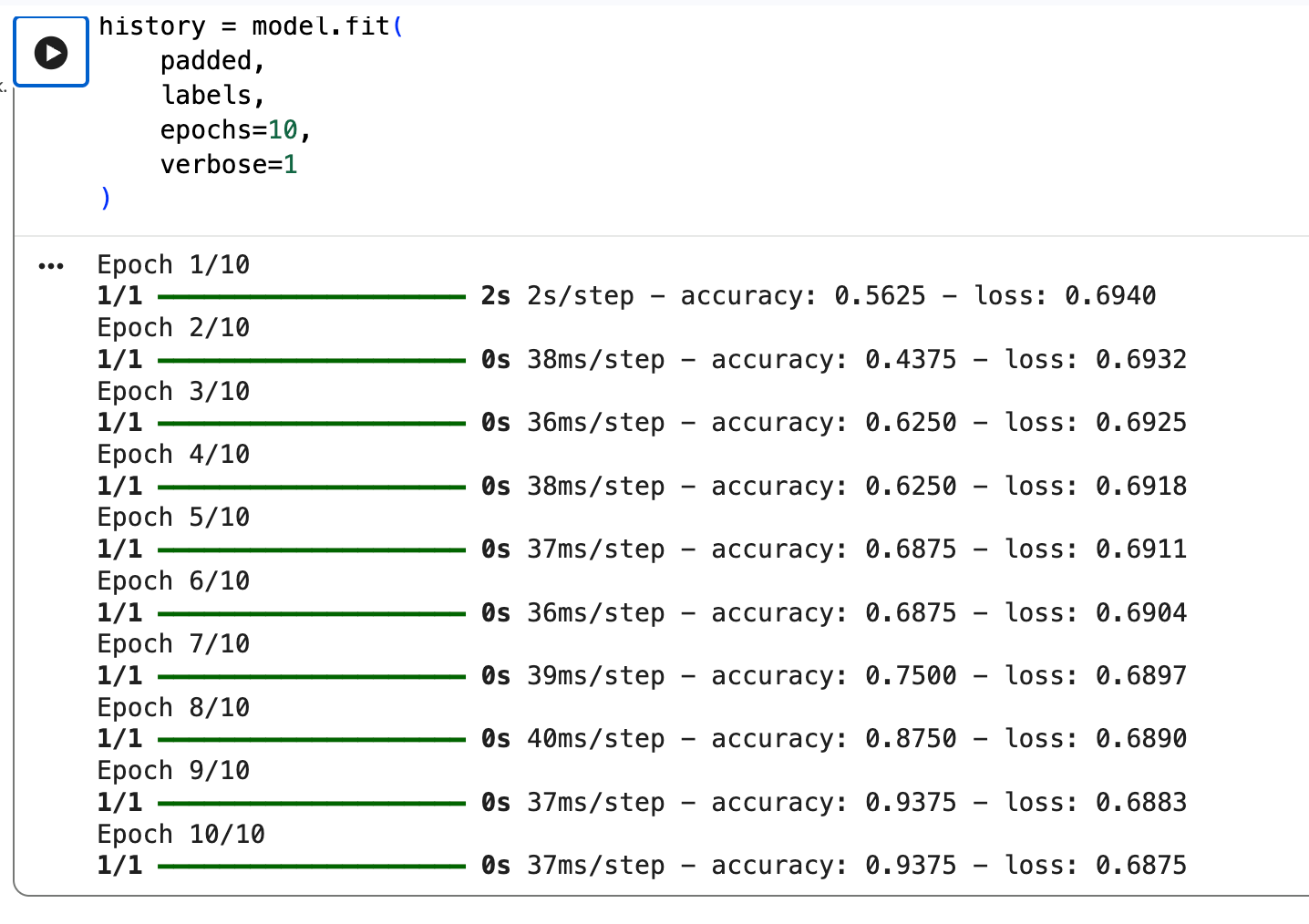Click the 'Epoch 1/10' output label
The height and width of the screenshot is (924, 1309).
click(173, 265)
